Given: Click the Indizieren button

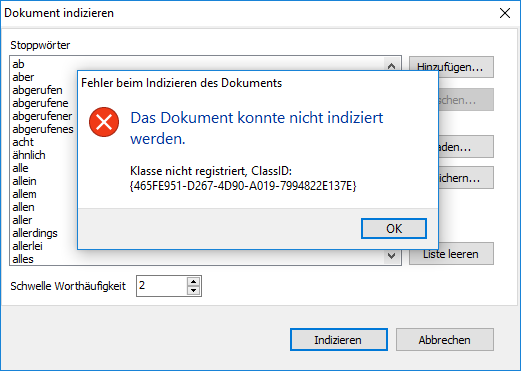Looking at the screenshot, I should [x=339, y=340].
